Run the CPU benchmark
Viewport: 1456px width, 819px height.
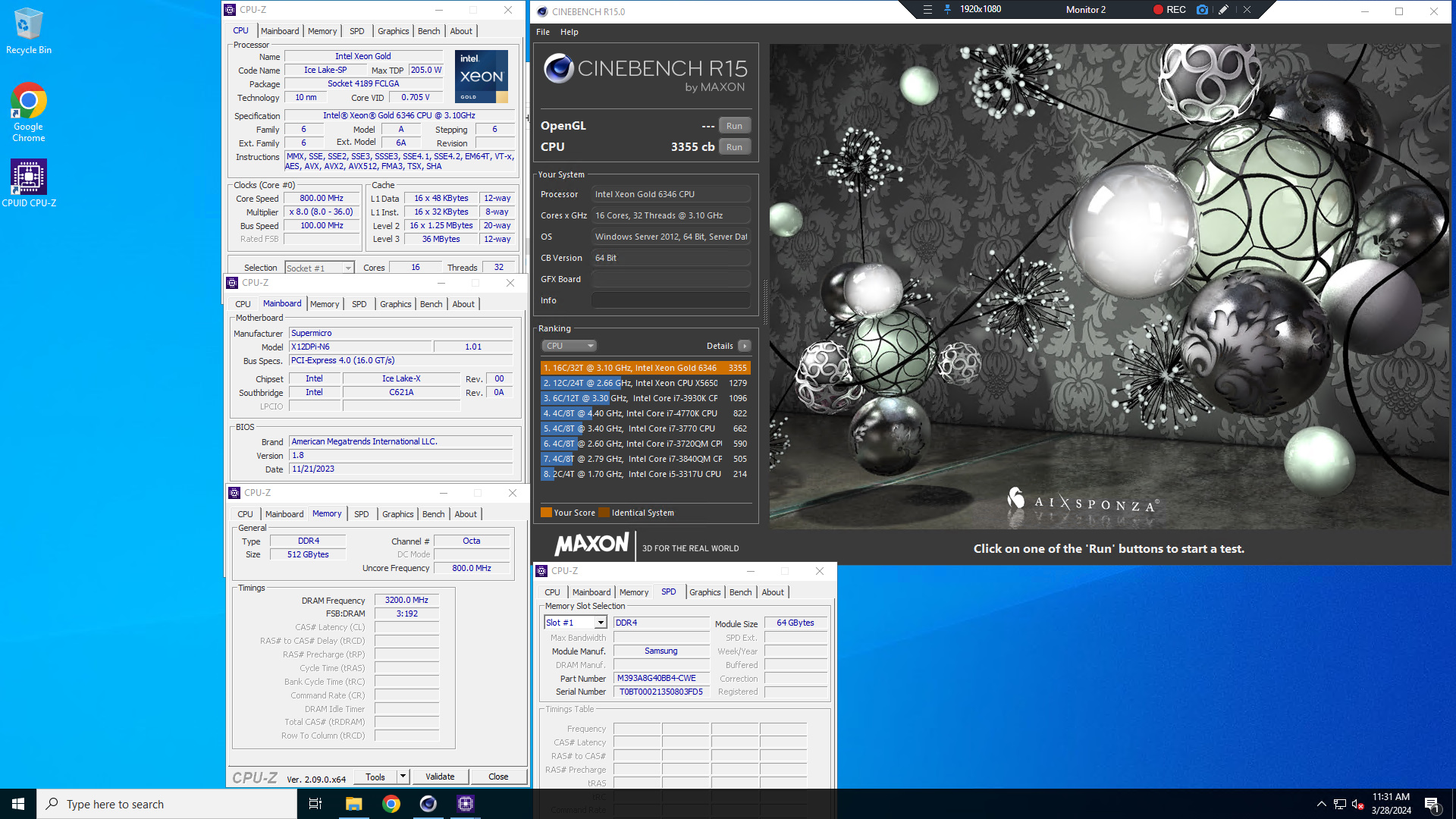pos(734,147)
